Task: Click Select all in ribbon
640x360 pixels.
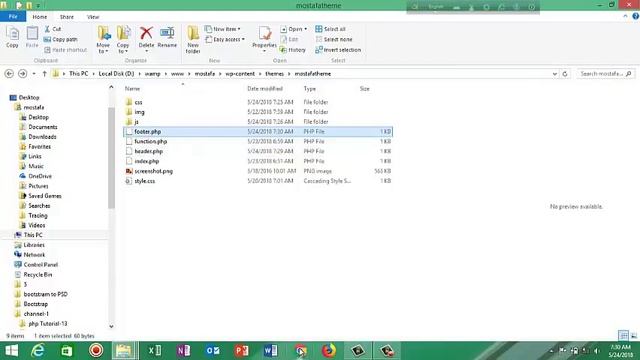Action: [x=330, y=29]
